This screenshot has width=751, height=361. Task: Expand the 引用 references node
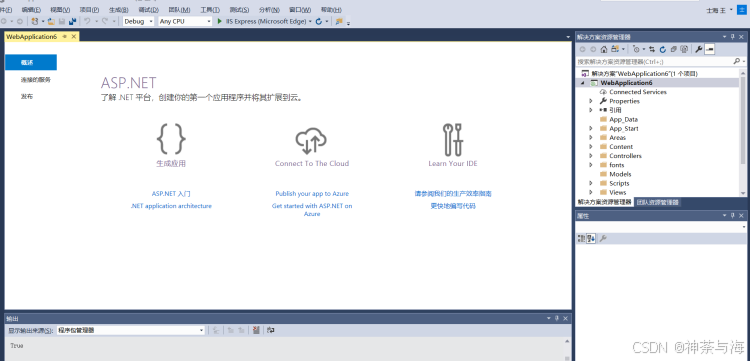tap(591, 110)
